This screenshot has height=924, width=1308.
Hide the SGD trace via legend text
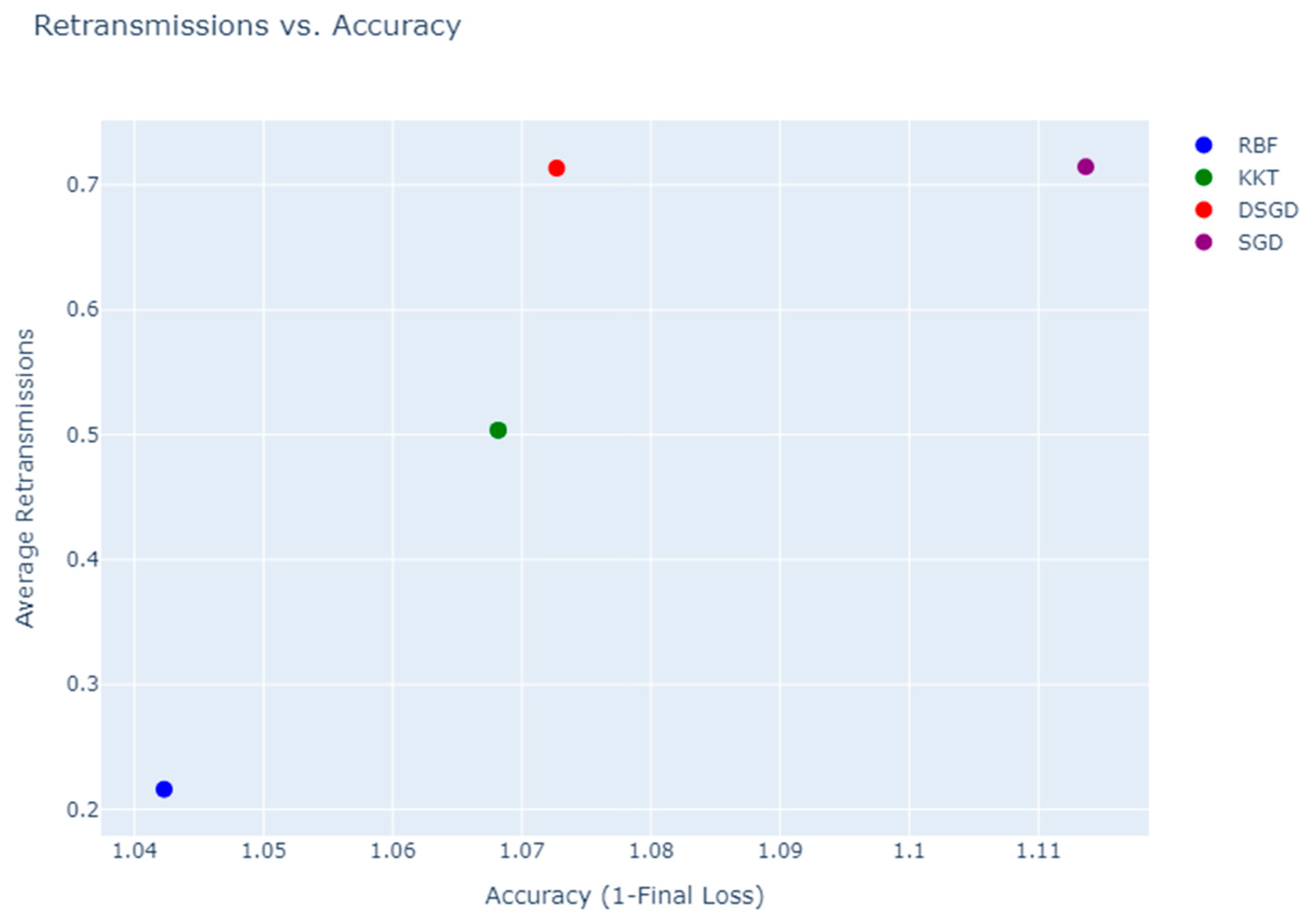point(1259,243)
